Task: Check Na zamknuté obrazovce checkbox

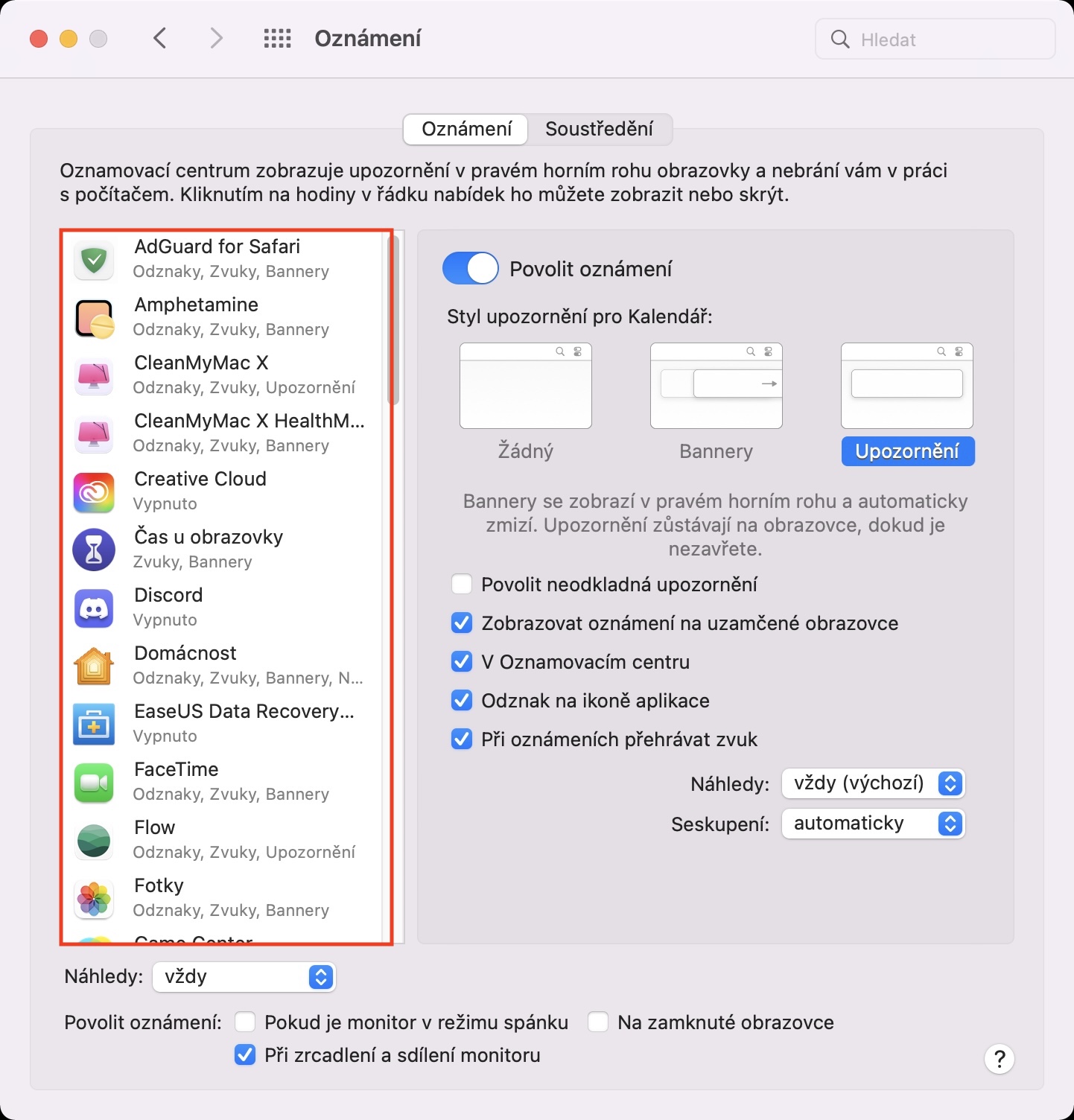Action: click(598, 1022)
